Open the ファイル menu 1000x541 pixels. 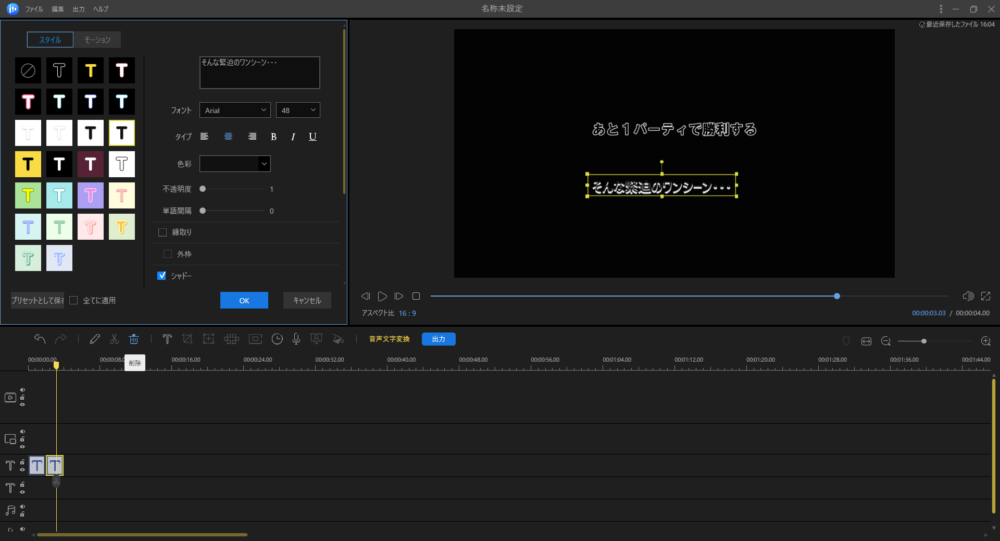point(34,9)
